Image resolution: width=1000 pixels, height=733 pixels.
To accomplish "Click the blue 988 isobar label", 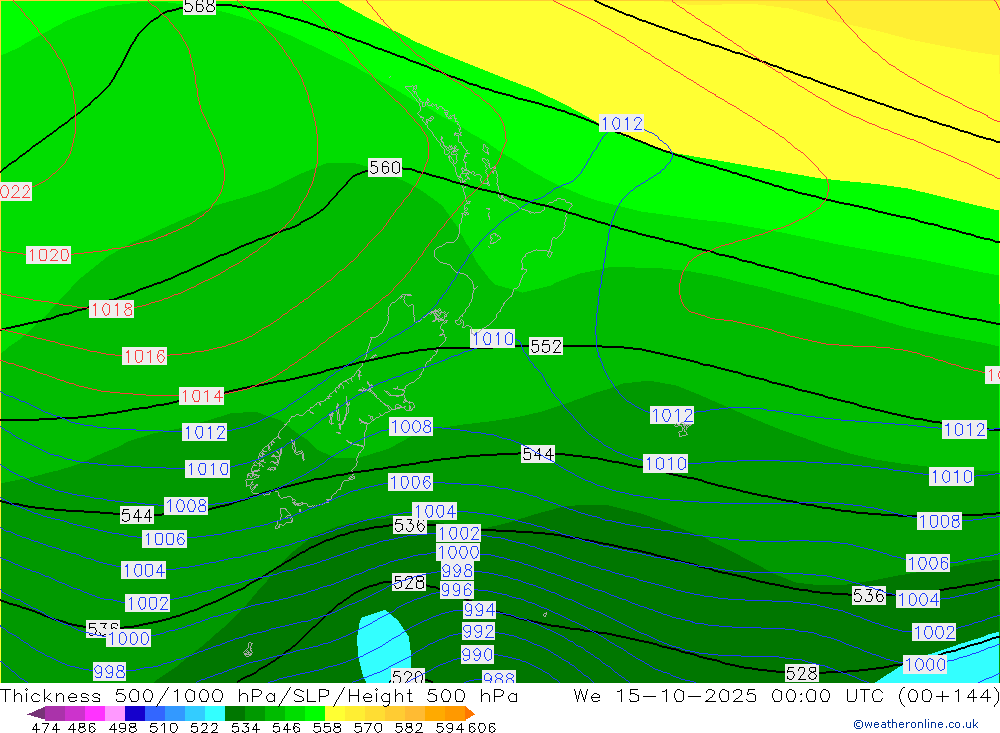I will [499, 677].
